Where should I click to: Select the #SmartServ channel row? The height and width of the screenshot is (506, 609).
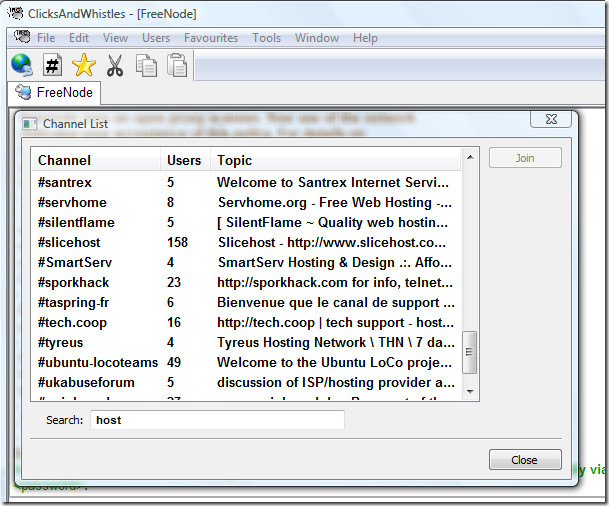click(x=247, y=263)
